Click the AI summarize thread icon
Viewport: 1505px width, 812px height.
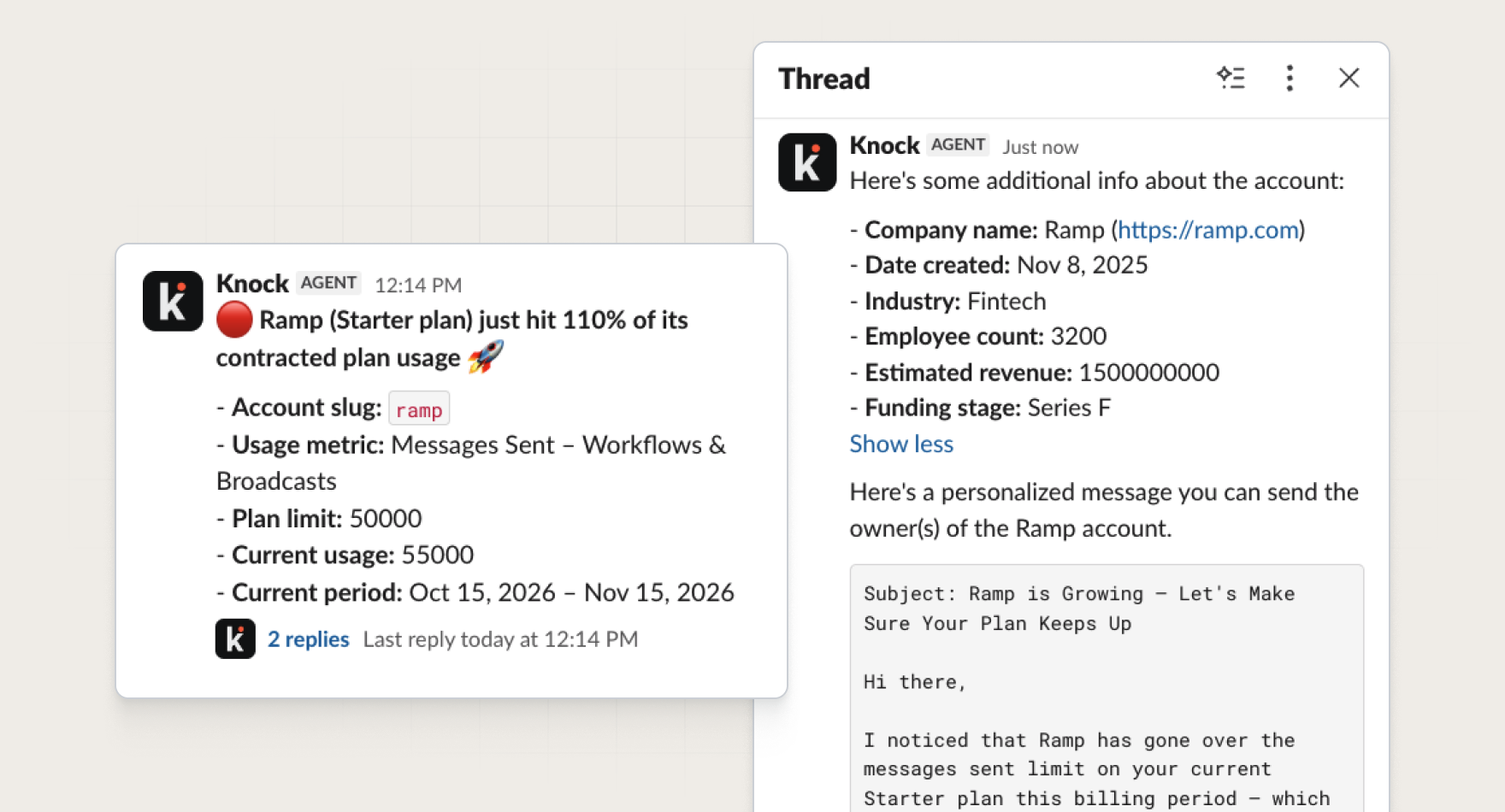[x=1231, y=78]
